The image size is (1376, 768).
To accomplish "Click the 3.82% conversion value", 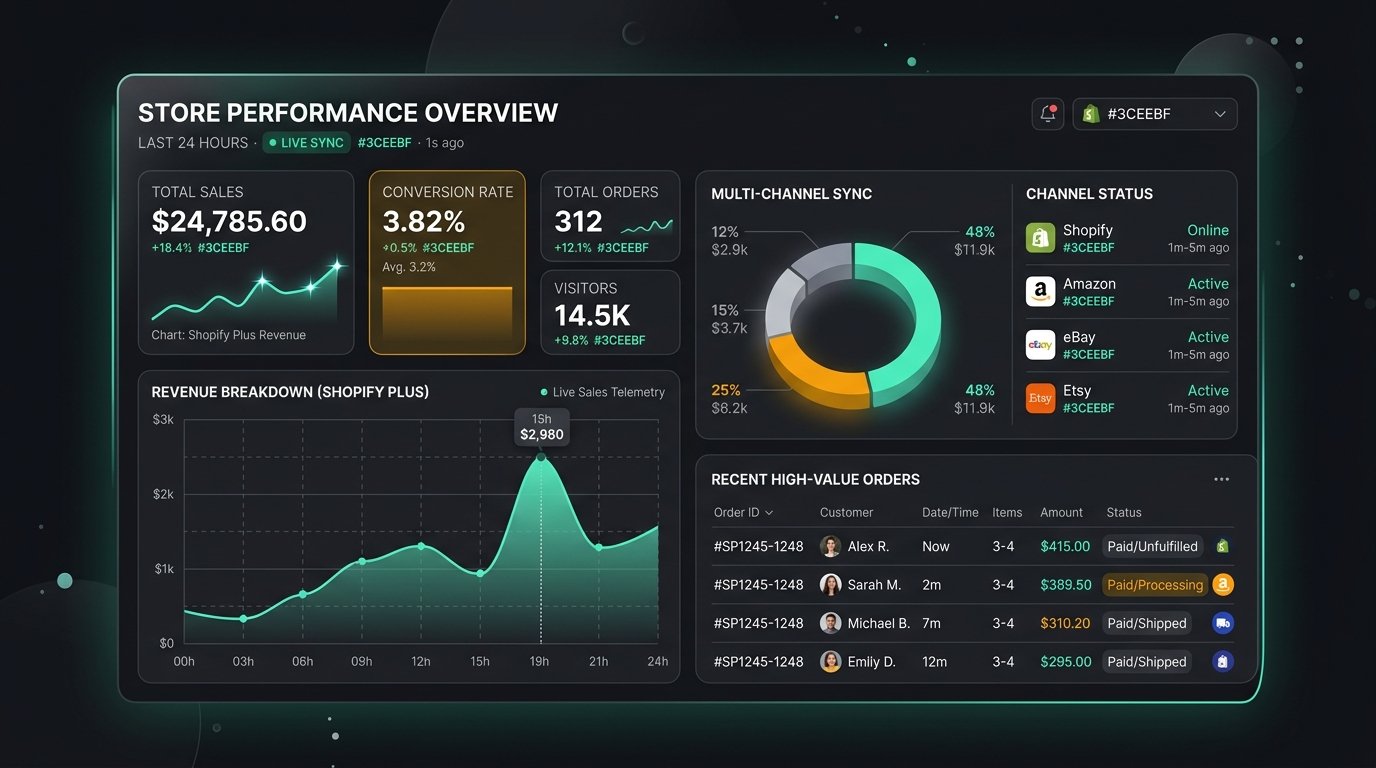I will point(424,221).
